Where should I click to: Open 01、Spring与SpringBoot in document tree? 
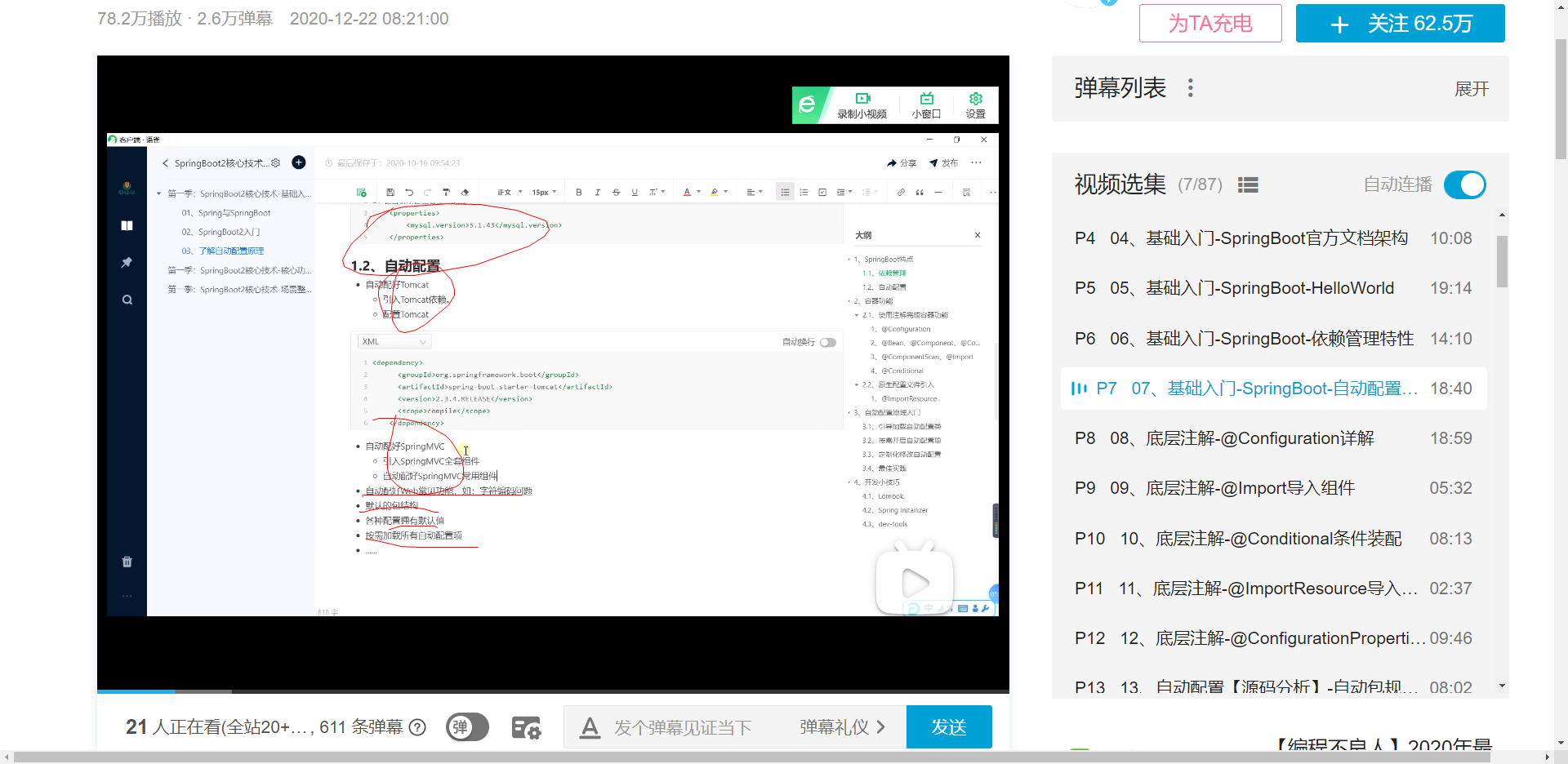(x=226, y=213)
